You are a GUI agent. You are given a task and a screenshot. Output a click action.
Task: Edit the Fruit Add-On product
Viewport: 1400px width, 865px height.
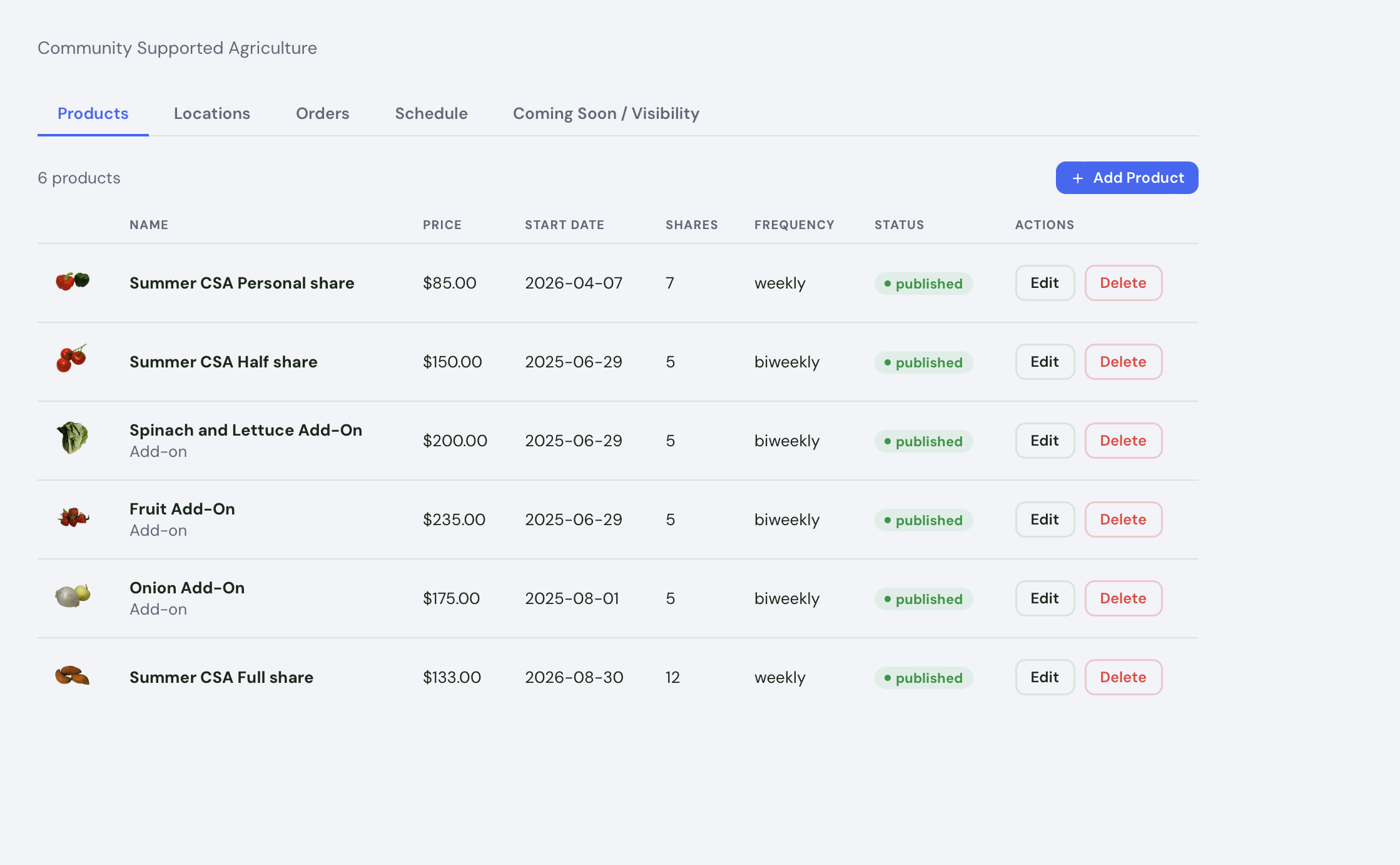1045,520
